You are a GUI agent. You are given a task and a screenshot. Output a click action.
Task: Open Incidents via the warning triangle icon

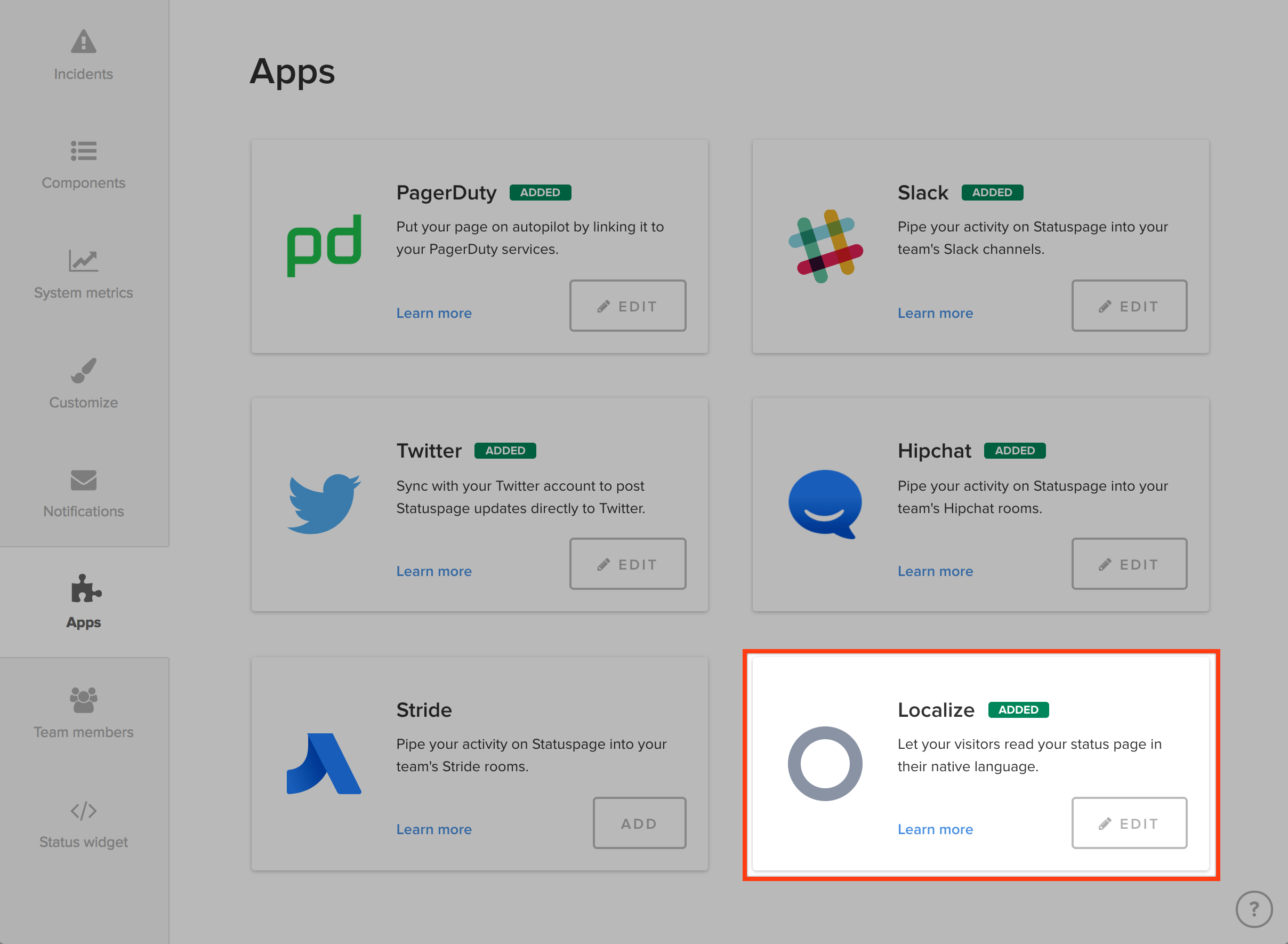[x=83, y=42]
